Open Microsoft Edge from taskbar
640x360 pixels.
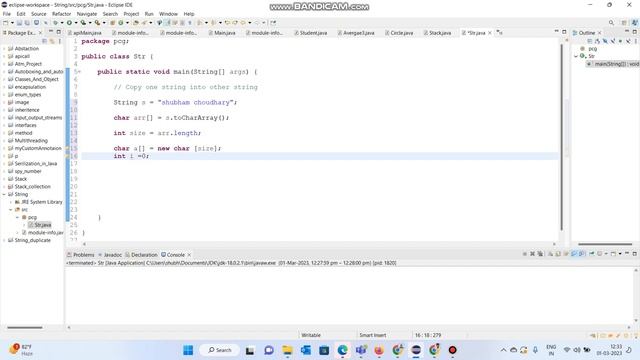point(342,350)
